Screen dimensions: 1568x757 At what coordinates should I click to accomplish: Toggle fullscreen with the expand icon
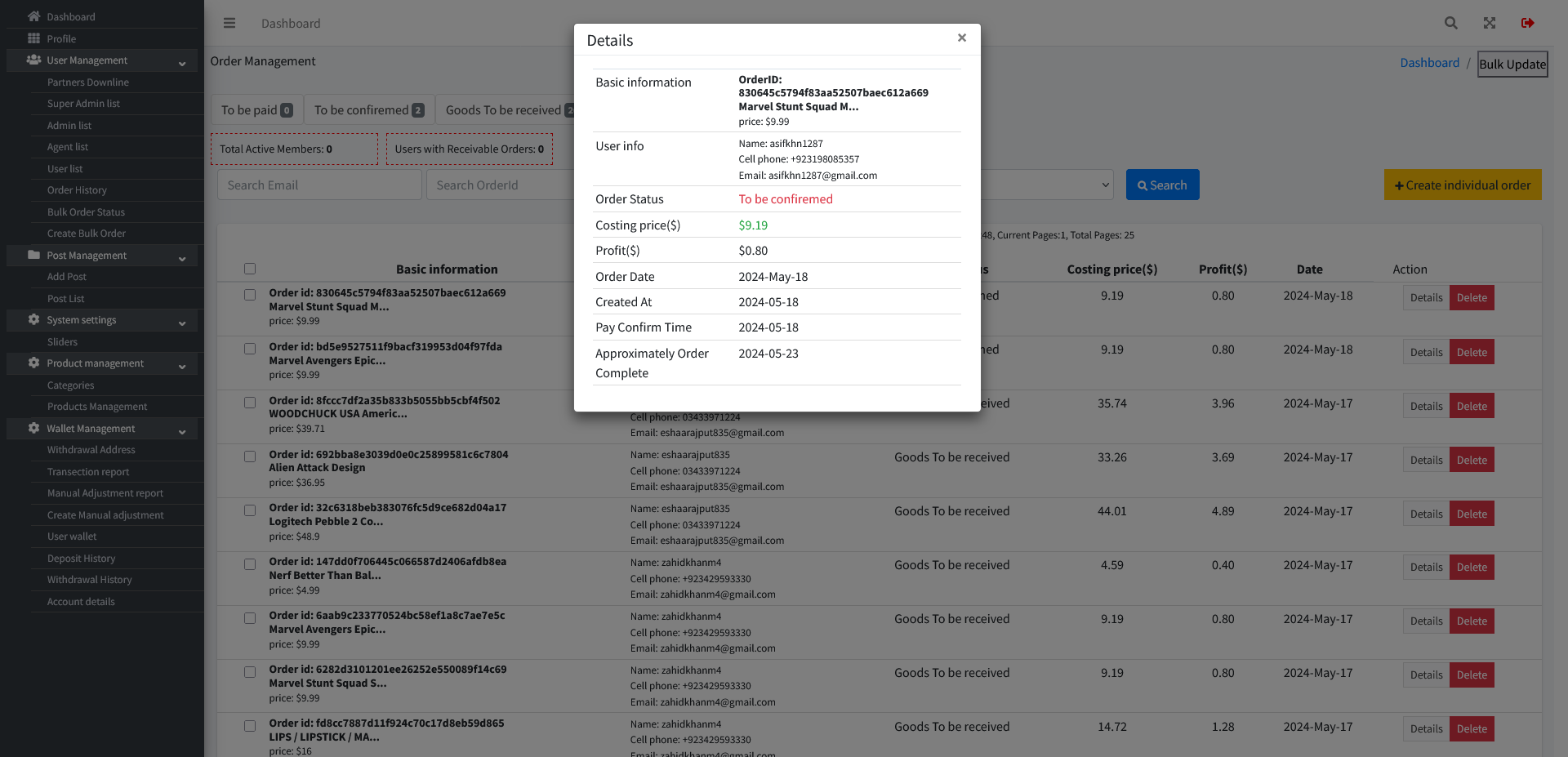pos(1490,23)
